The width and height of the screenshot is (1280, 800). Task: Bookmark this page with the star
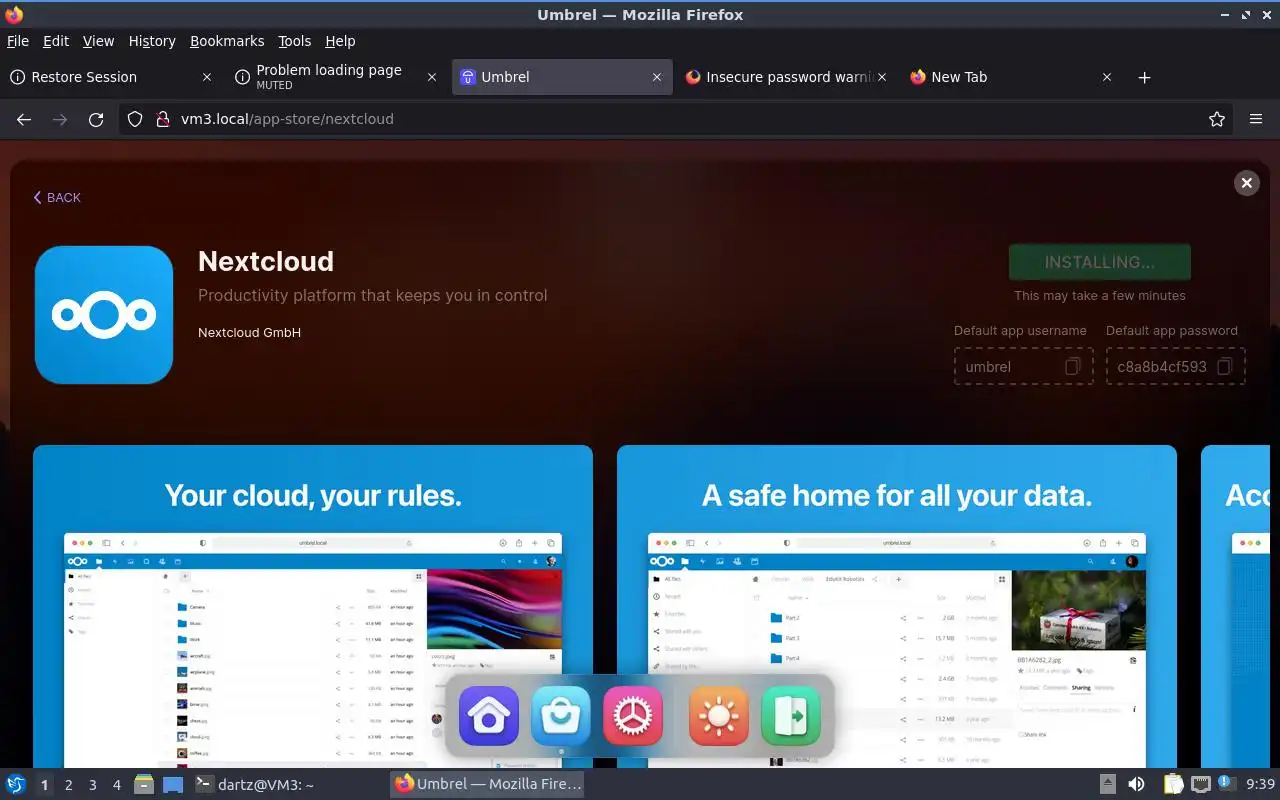(1217, 119)
